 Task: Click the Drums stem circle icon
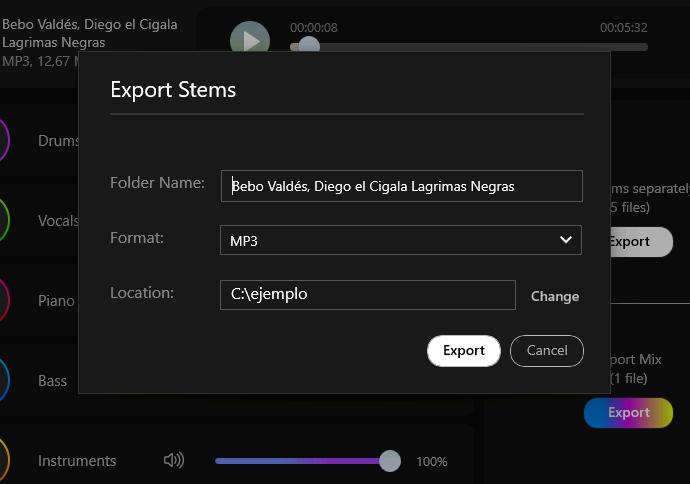click(x=4, y=140)
